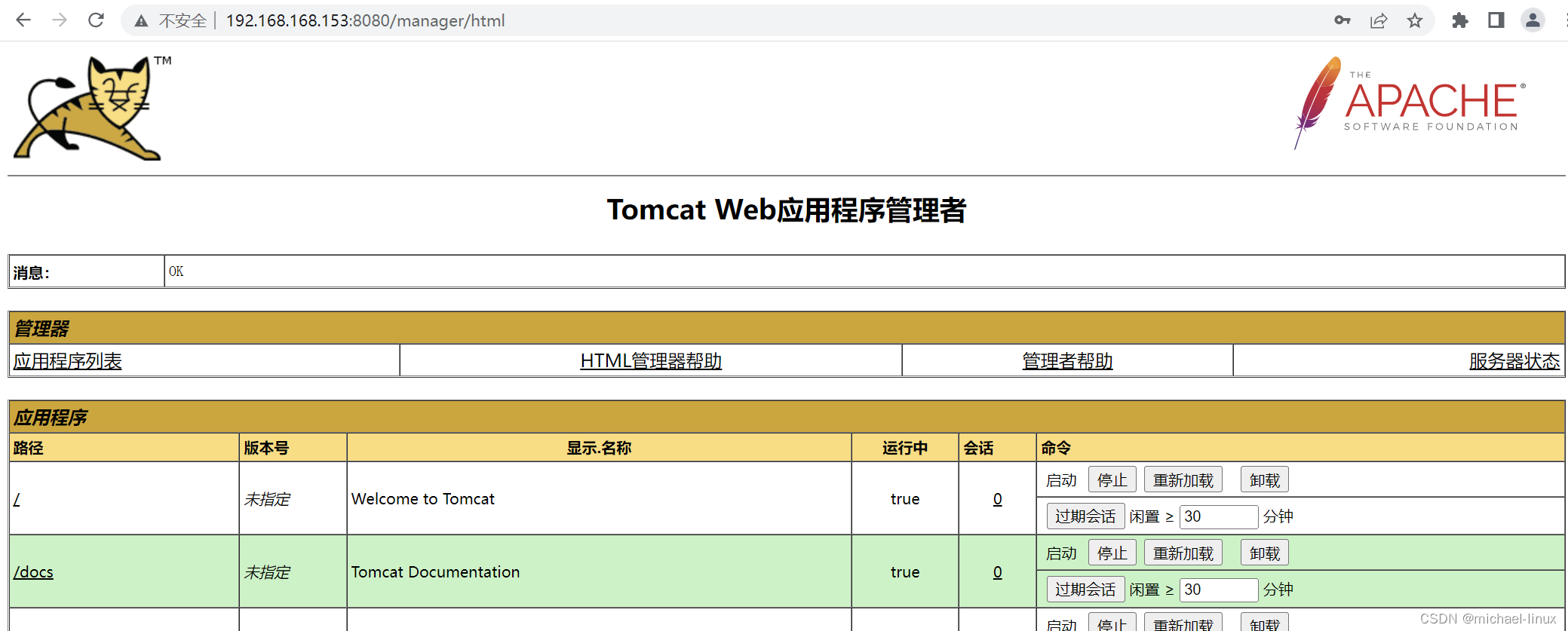
Task: Open the saved passwords key icon
Action: tap(1342, 20)
